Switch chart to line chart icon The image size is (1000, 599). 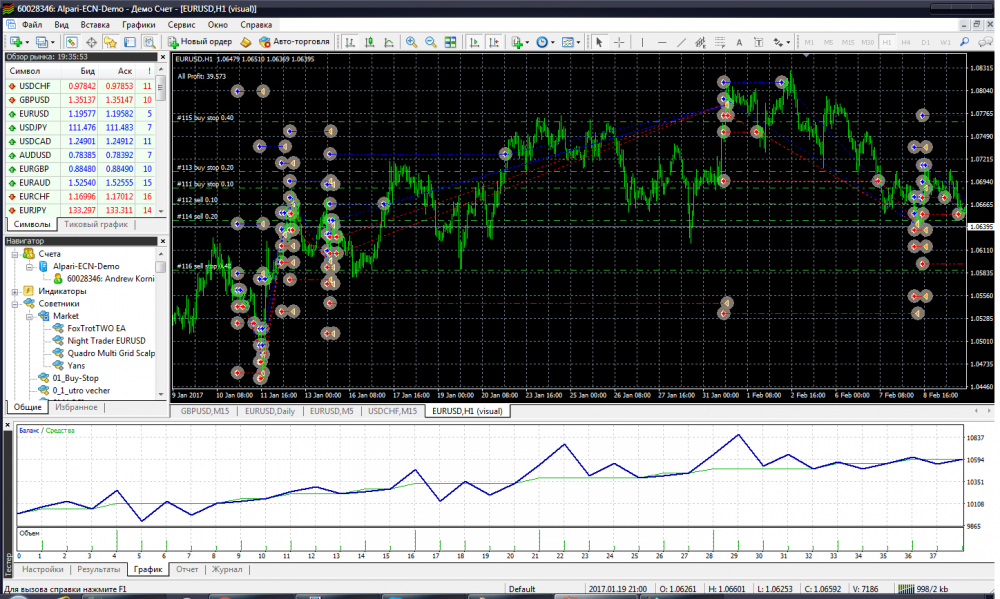[388, 42]
